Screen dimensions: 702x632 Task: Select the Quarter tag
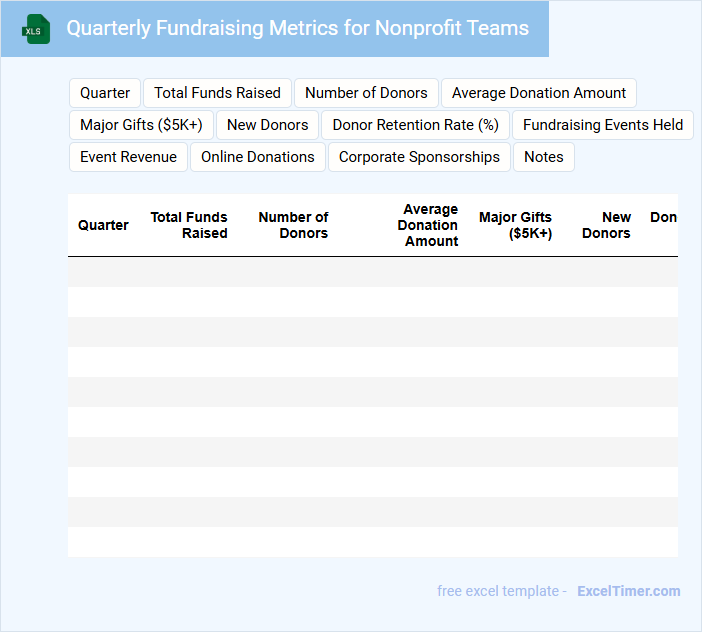pyautogui.click(x=105, y=93)
